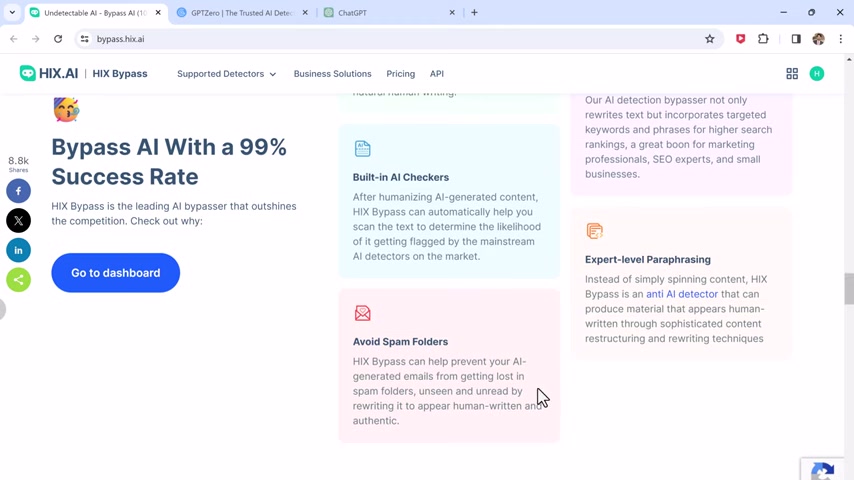Click the HIX.AI logo
This screenshot has height=480, width=854.
49,74
